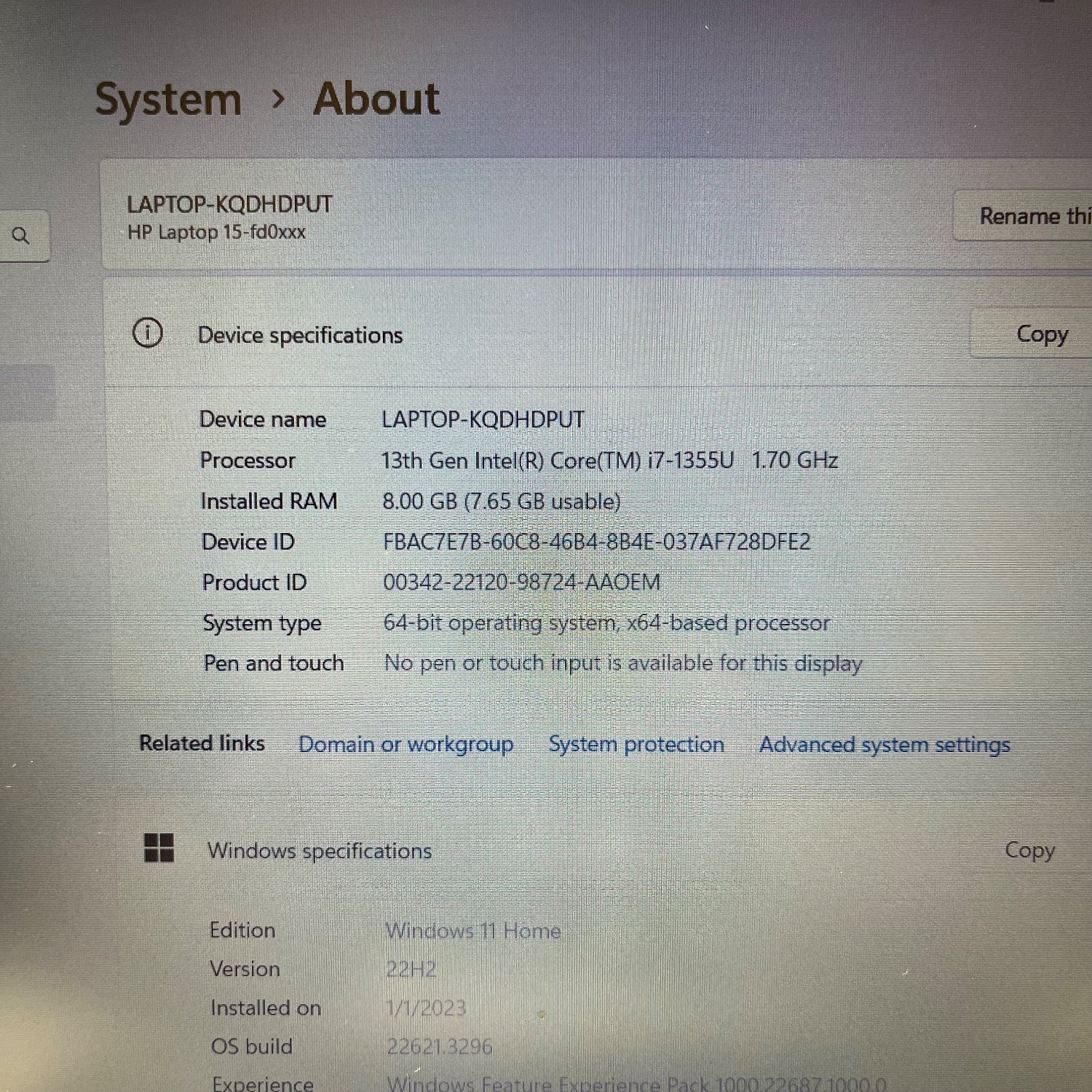
Task: Select the processor value 13th Gen Intel Core i7-1355U
Action: point(610,461)
